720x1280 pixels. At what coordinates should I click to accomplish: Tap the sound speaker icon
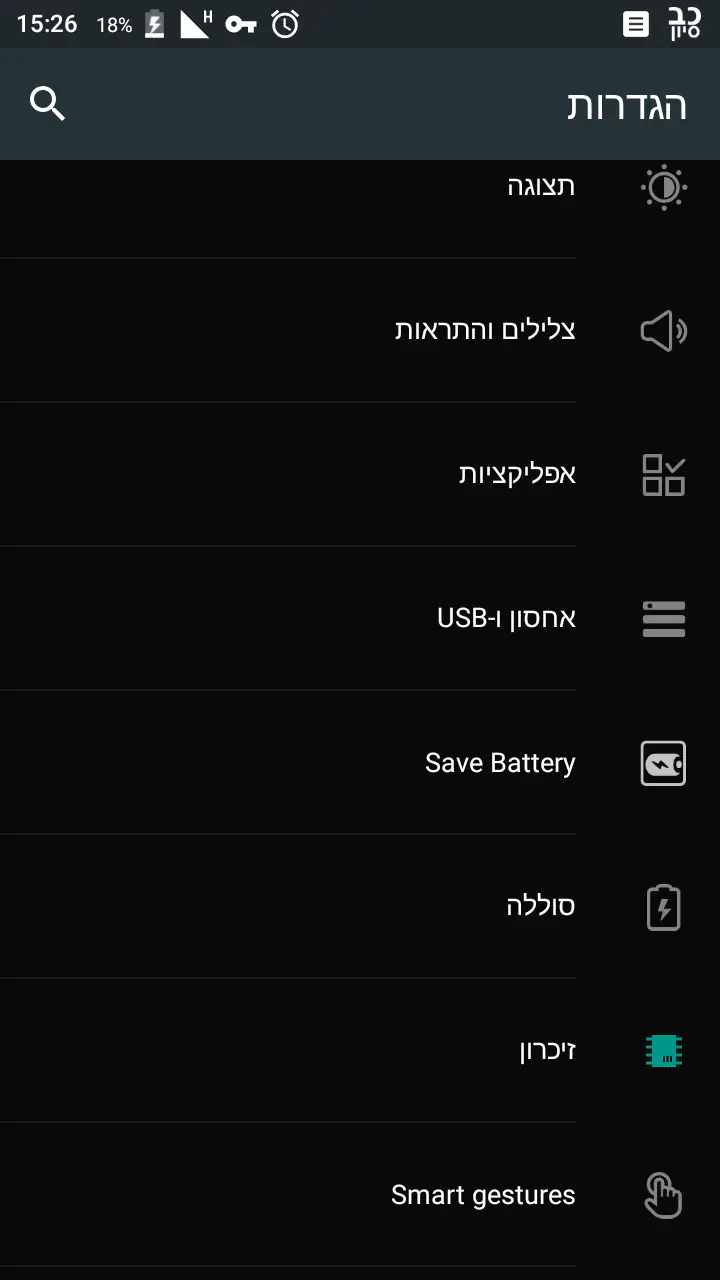click(663, 331)
